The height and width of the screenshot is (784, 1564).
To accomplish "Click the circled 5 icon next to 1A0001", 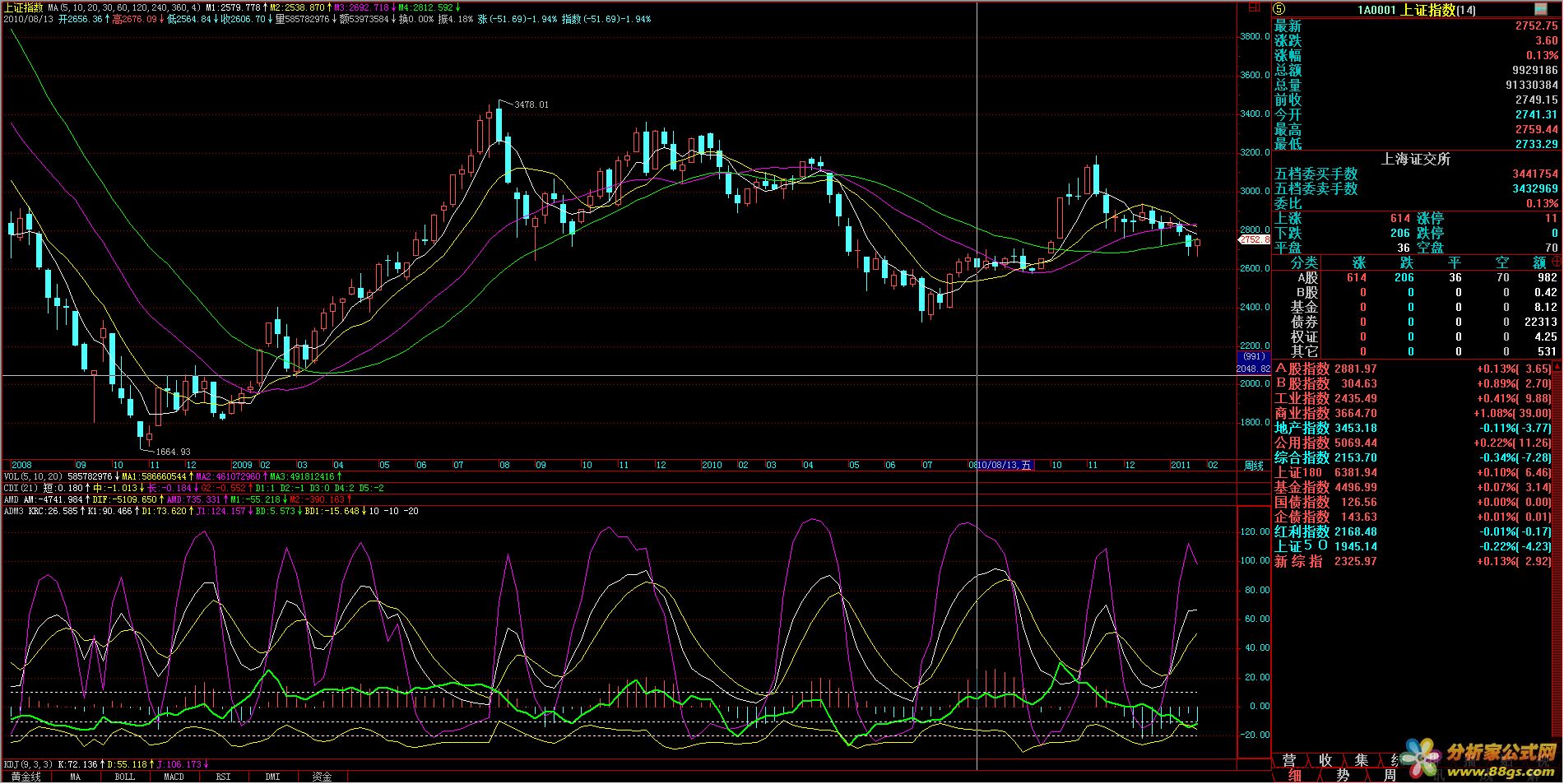I will [x=1280, y=9].
